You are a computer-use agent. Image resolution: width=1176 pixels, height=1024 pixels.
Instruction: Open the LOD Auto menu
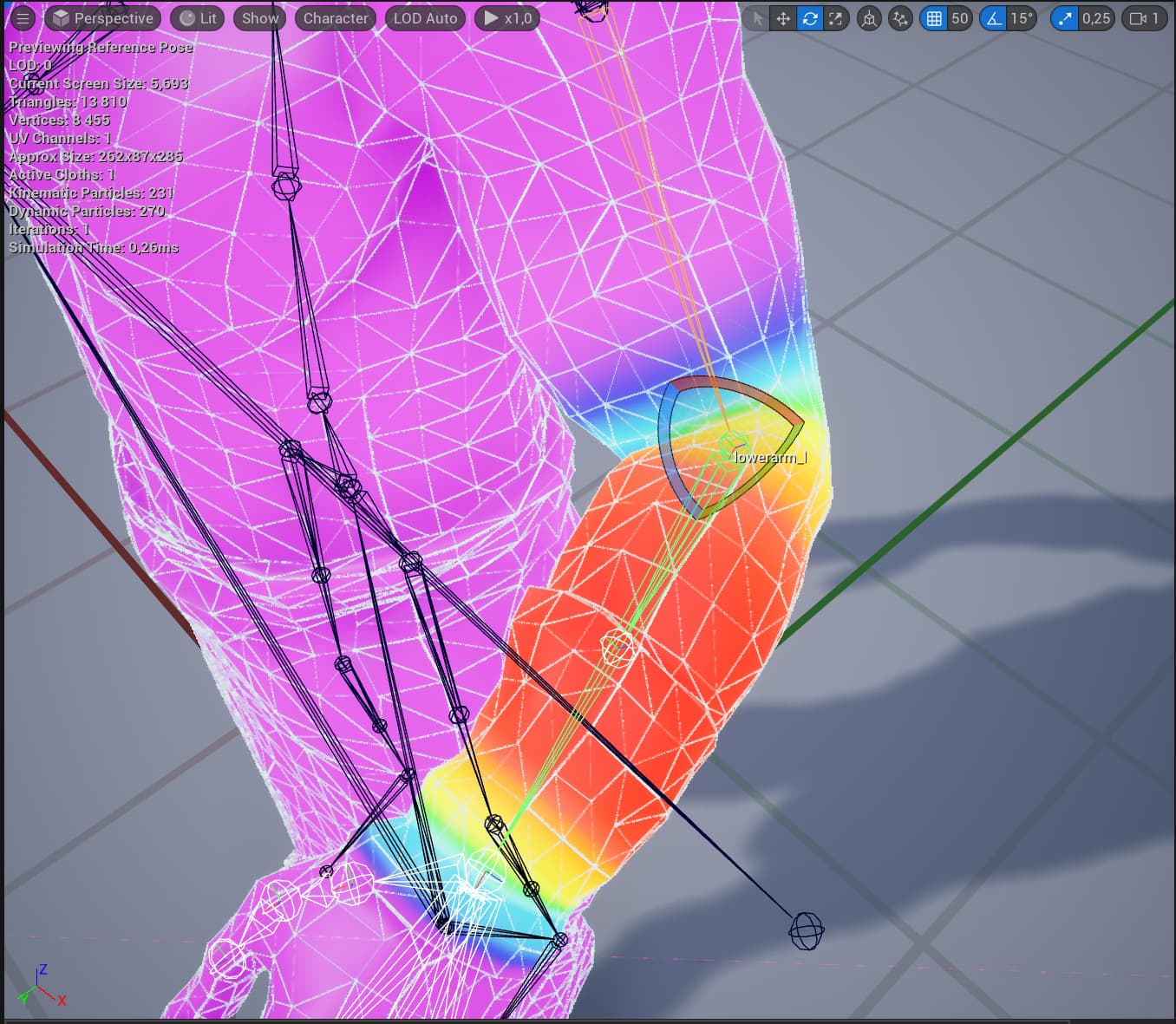pos(425,18)
